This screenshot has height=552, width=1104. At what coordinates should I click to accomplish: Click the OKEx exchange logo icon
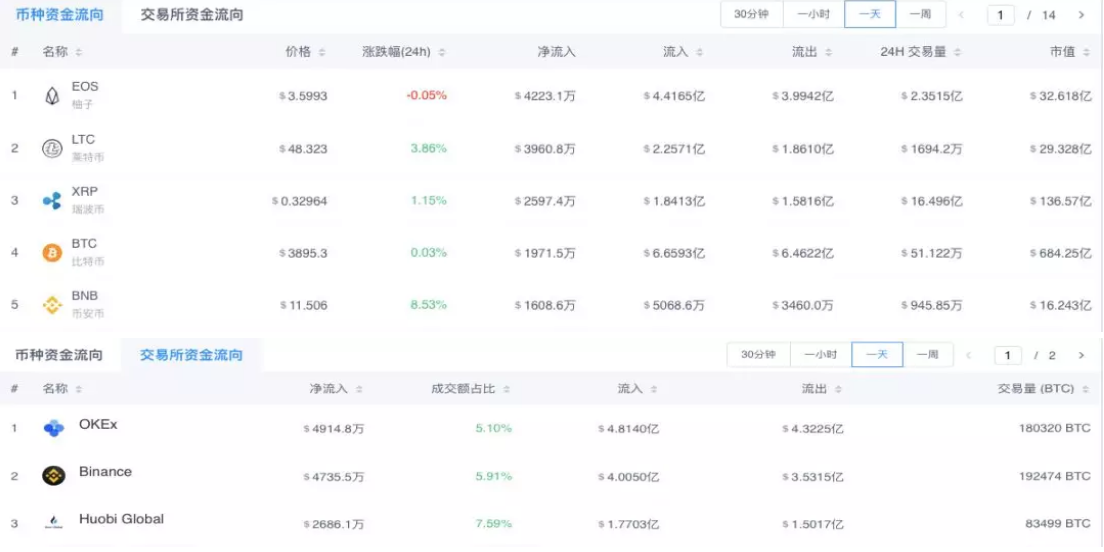coord(54,428)
